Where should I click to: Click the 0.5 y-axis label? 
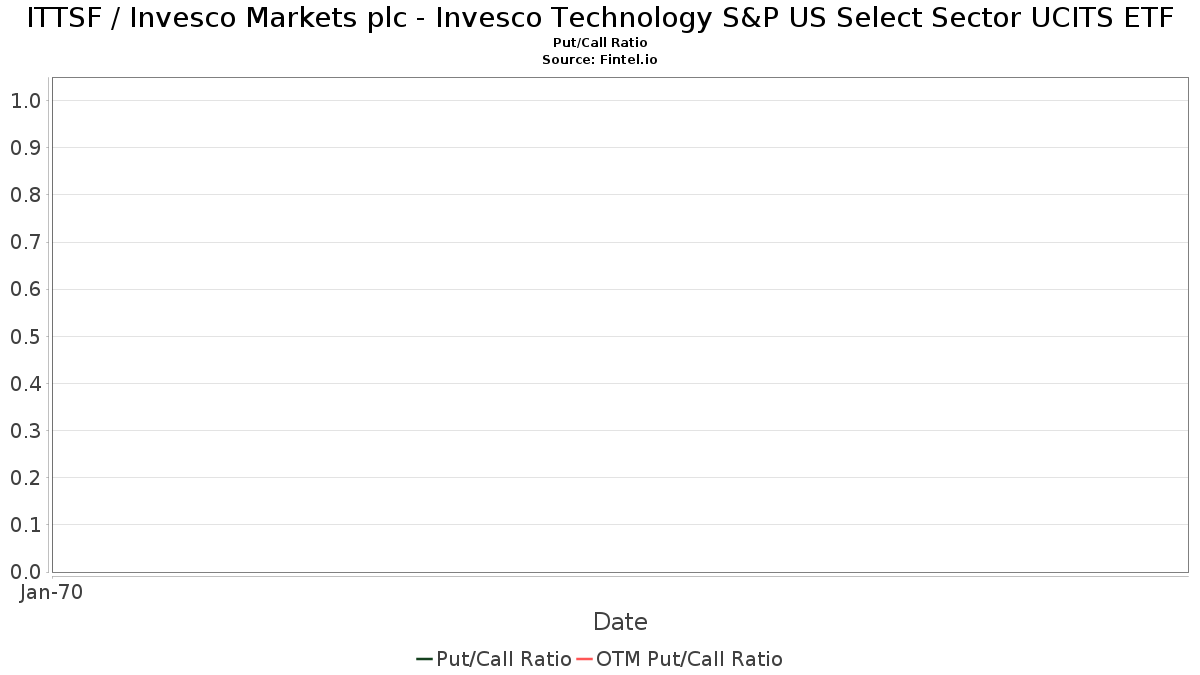pyautogui.click(x=25, y=336)
